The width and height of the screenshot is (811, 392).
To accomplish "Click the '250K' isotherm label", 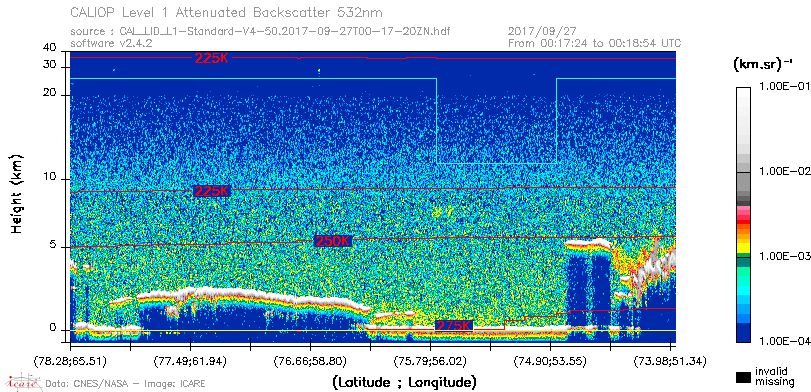I will [333, 241].
